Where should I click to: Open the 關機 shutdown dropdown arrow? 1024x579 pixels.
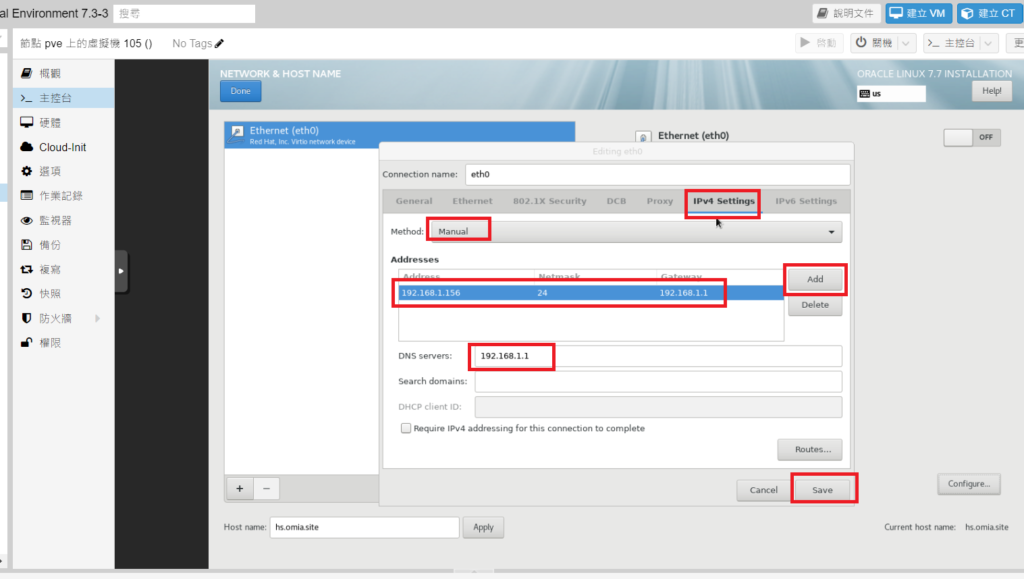(906, 43)
